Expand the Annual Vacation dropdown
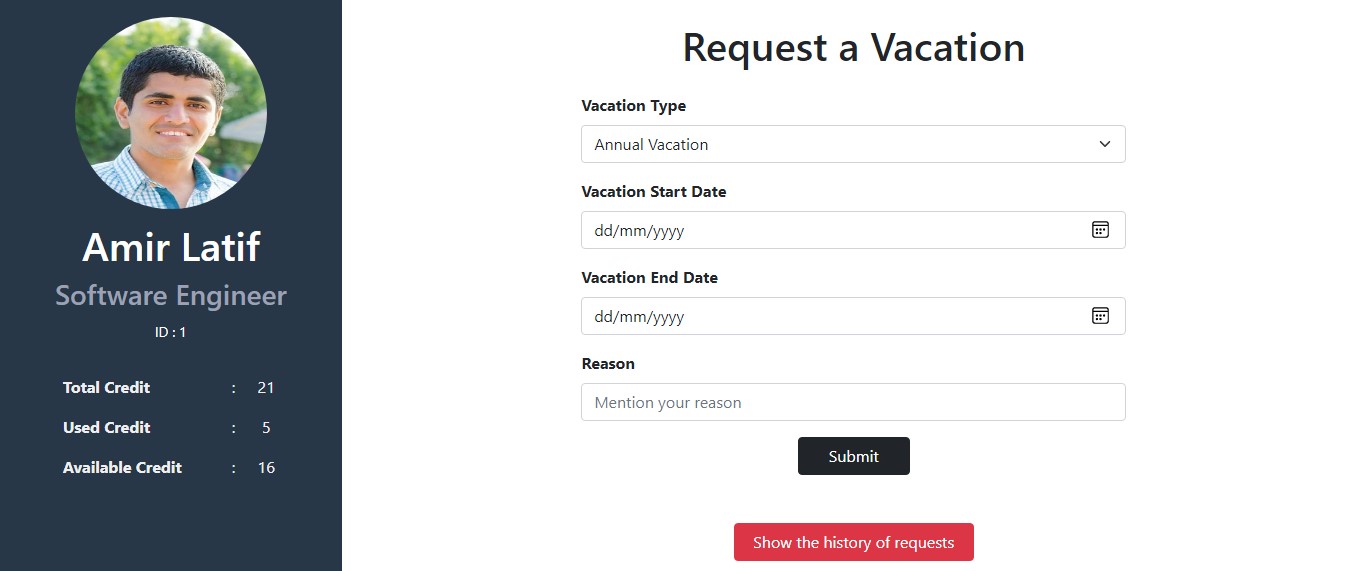Image resolution: width=1349 pixels, height=571 pixels. click(852, 144)
